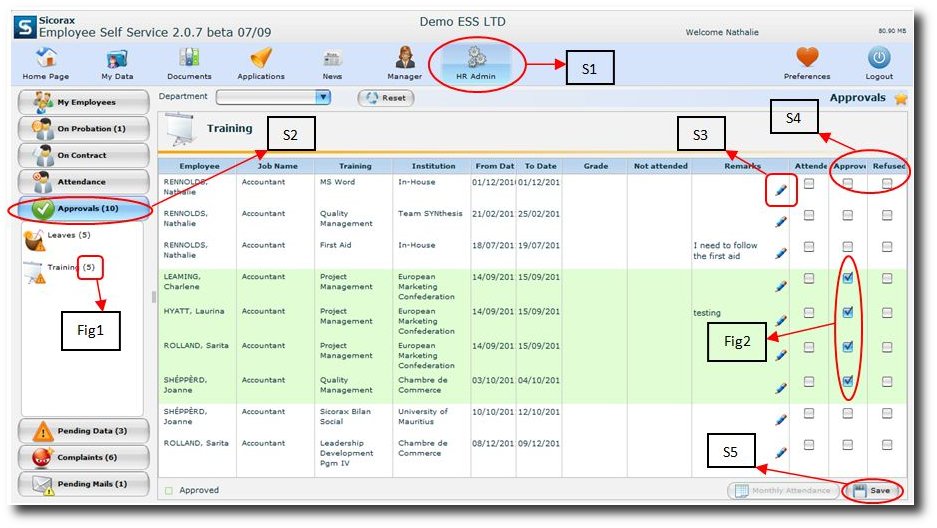
Task: Open My Data from the toolbar
Action: 117,60
